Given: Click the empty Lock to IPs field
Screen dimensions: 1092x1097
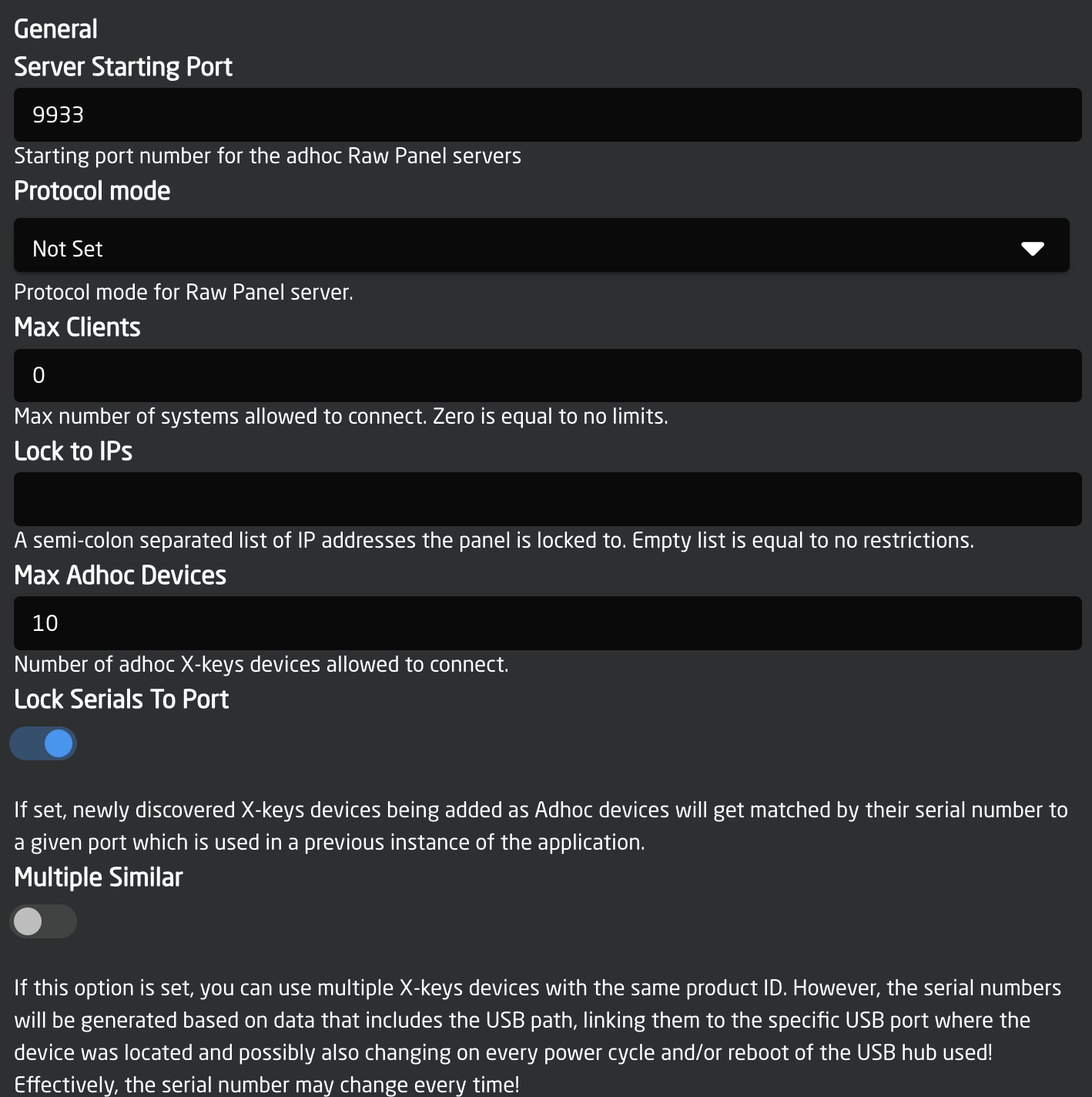Looking at the screenshot, I should click(548, 499).
